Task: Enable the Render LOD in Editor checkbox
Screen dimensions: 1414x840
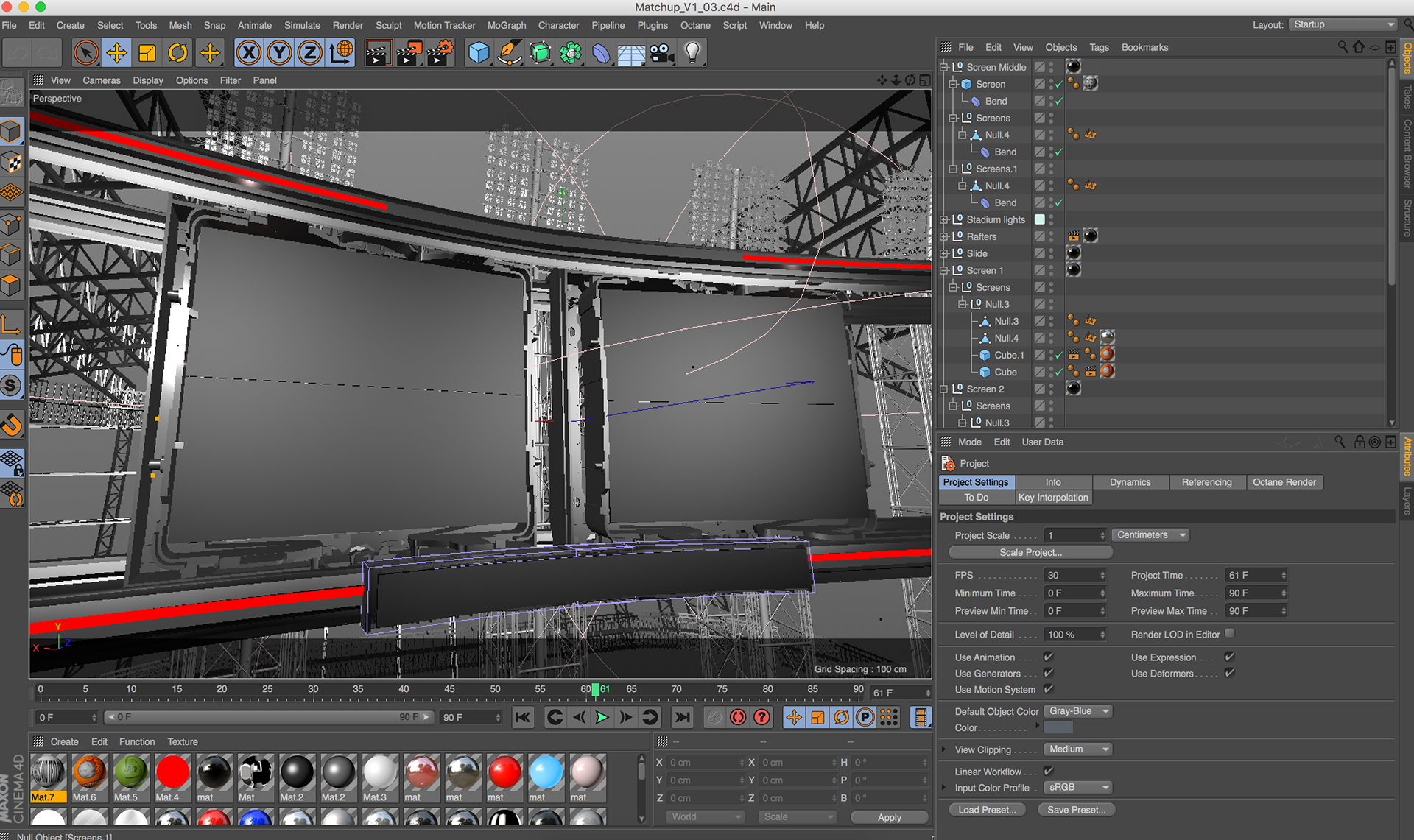Action: [x=1229, y=634]
